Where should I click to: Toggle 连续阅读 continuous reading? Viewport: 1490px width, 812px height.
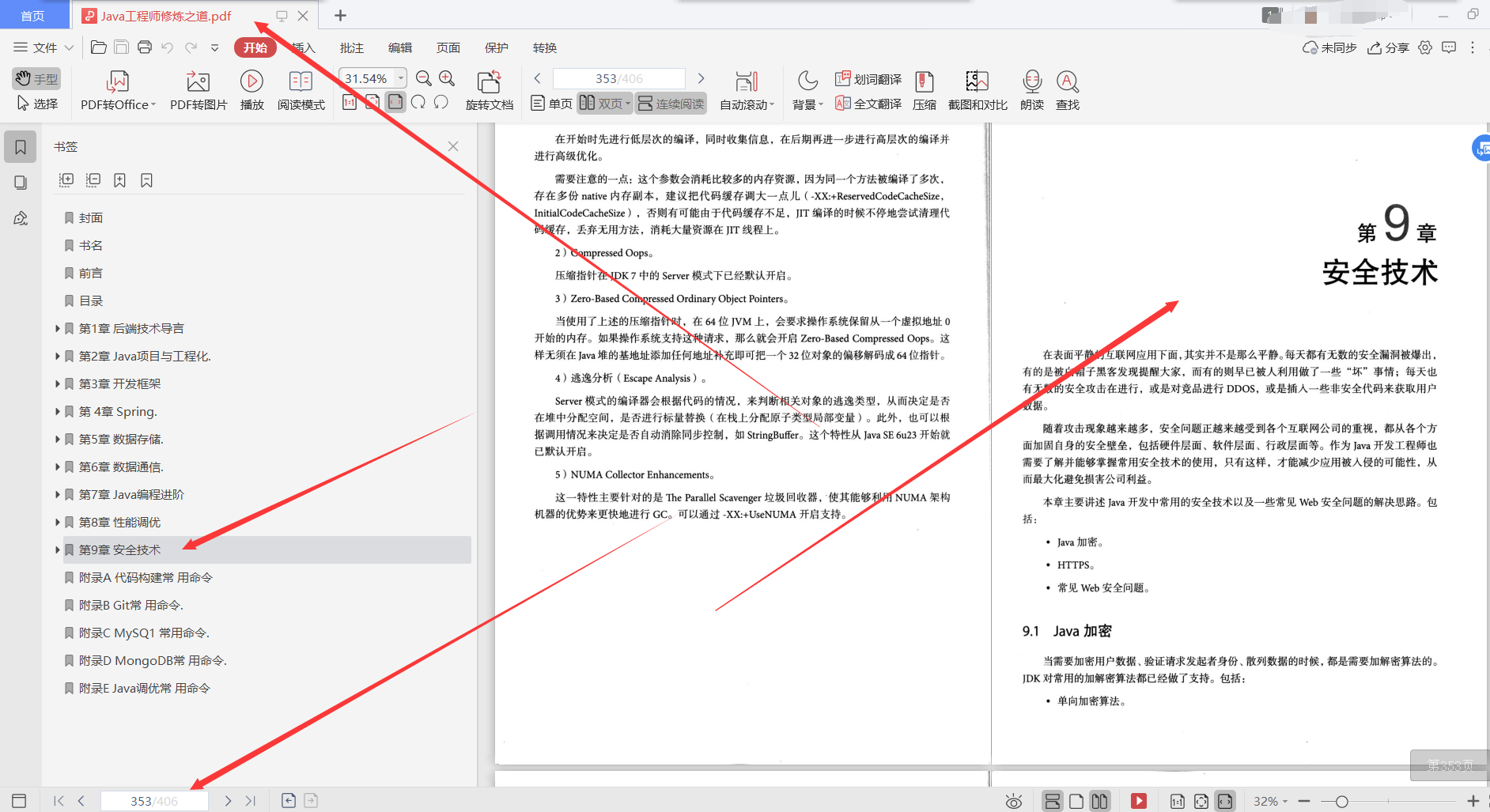click(671, 104)
